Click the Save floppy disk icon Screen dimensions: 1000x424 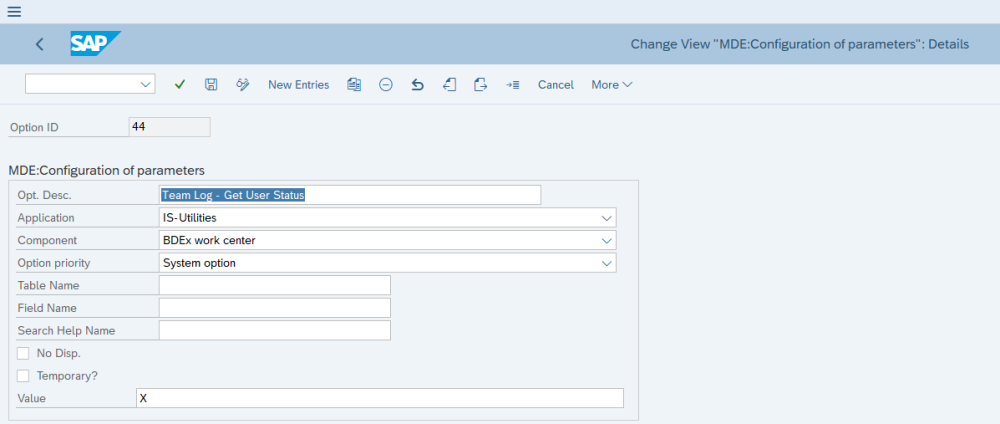[211, 85]
